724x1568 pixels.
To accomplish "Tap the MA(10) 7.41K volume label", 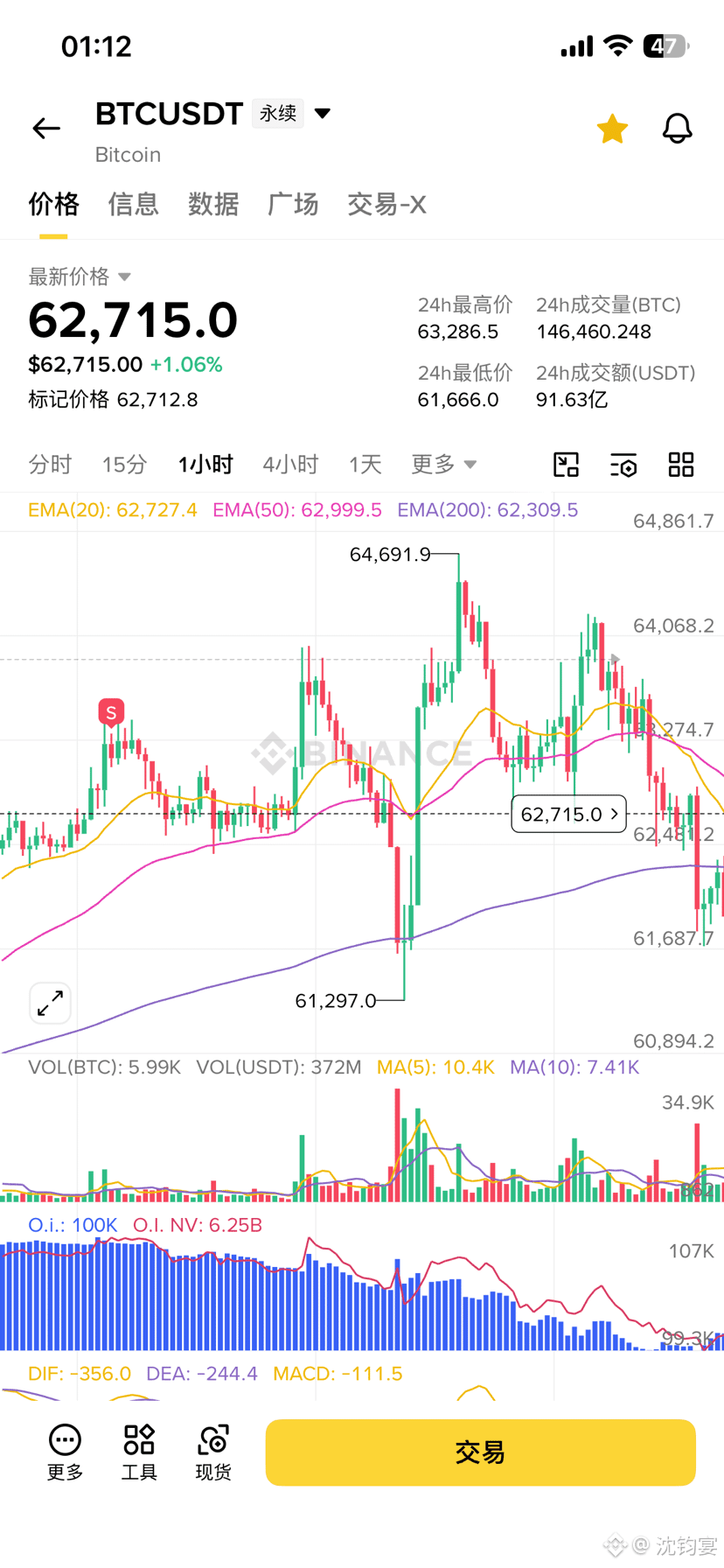I will [574, 1067].
